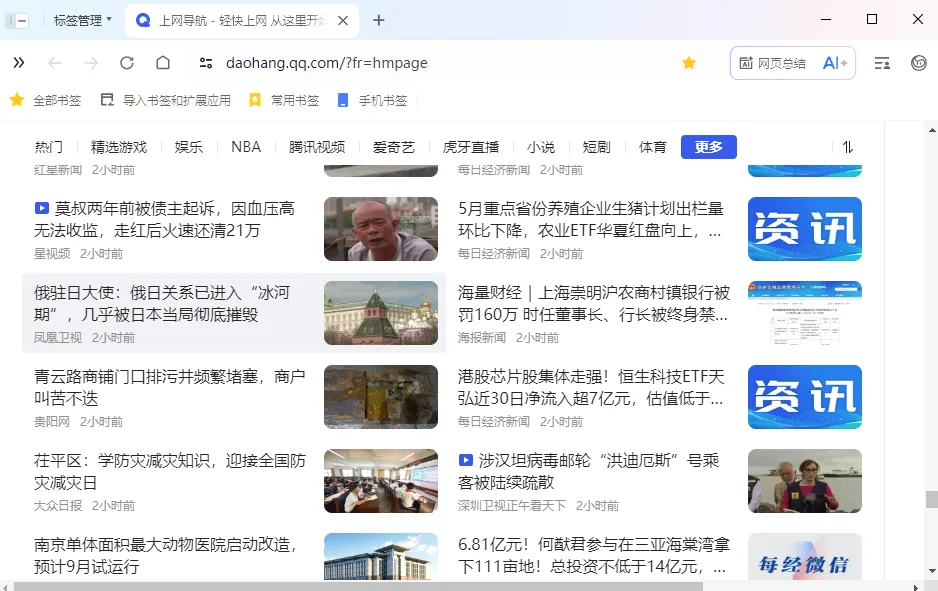Go forward with the right arrow

click(91, 63)
